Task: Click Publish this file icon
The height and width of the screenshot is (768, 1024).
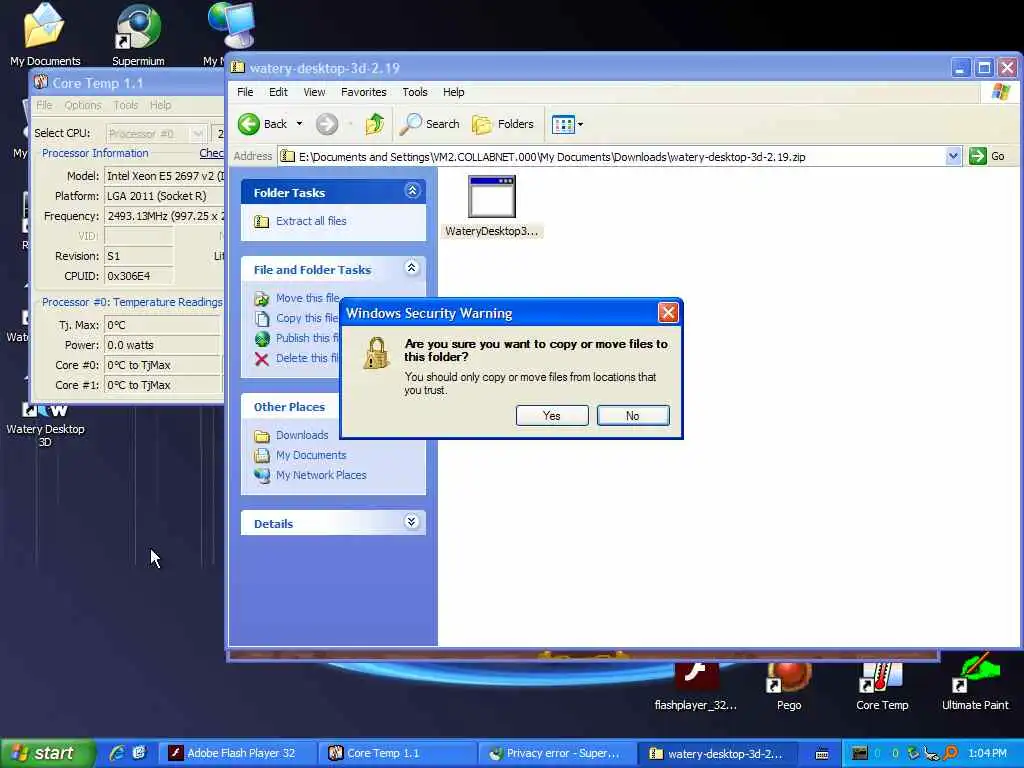Action: click(262, 338)
